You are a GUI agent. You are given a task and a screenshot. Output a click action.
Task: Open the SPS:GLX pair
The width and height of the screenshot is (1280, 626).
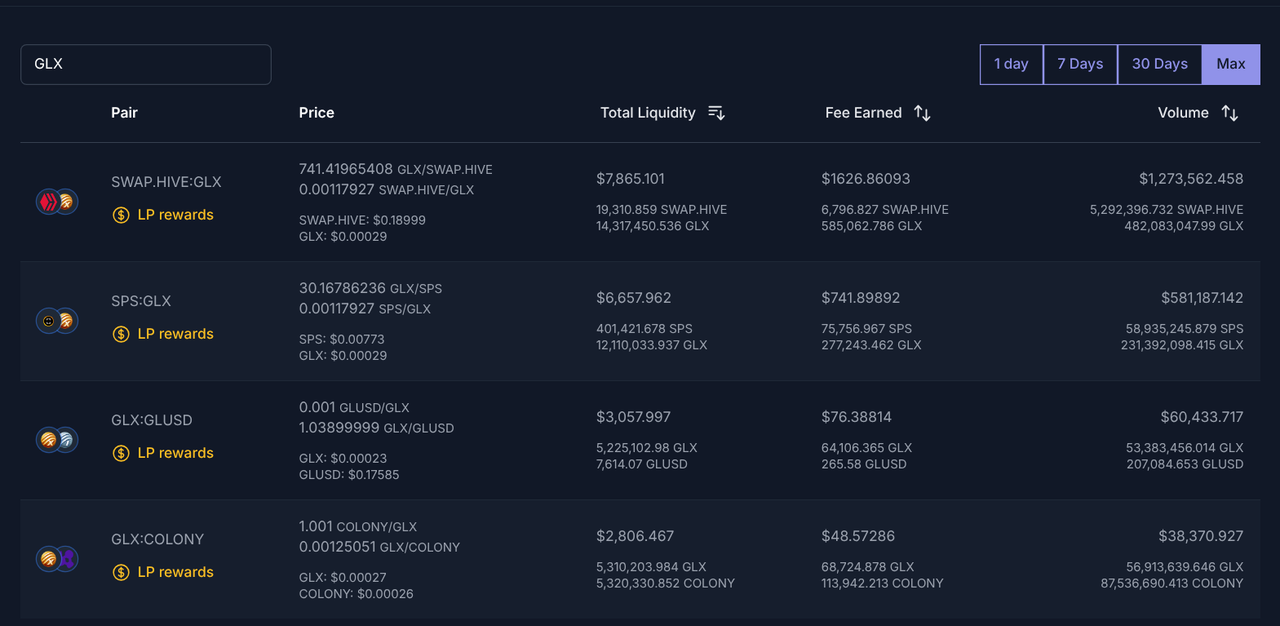(x=141, y=301)
